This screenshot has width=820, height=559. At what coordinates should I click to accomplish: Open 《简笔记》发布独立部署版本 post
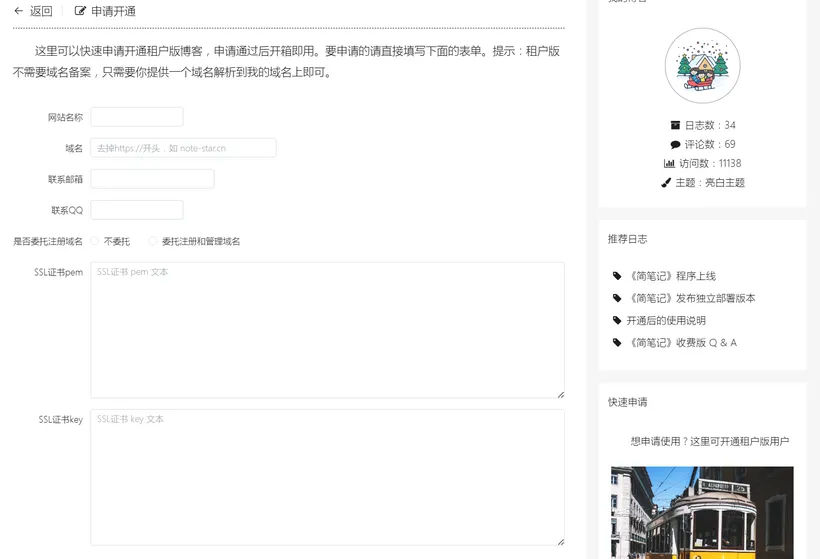691,299
